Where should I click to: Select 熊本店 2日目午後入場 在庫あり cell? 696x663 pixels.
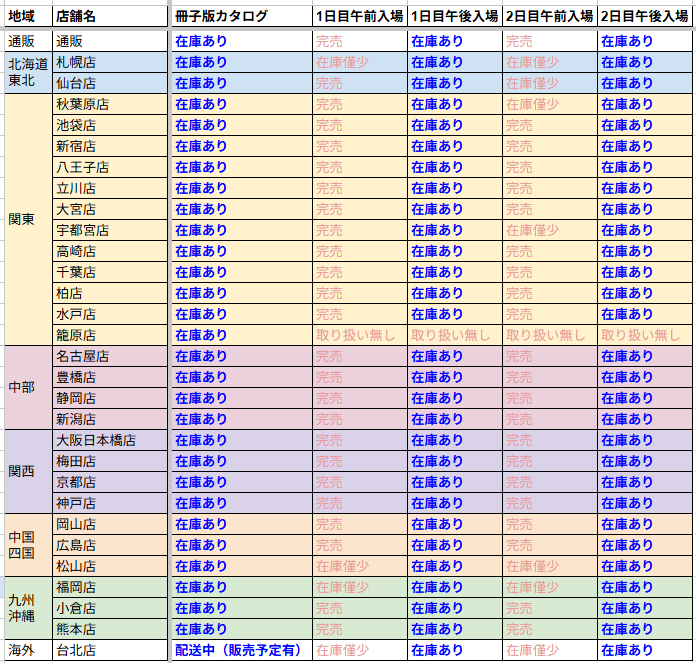[645, 629]
